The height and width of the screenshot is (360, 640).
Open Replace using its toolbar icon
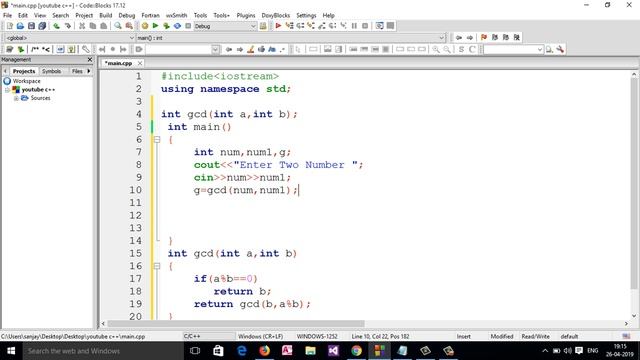coord(129,26)
